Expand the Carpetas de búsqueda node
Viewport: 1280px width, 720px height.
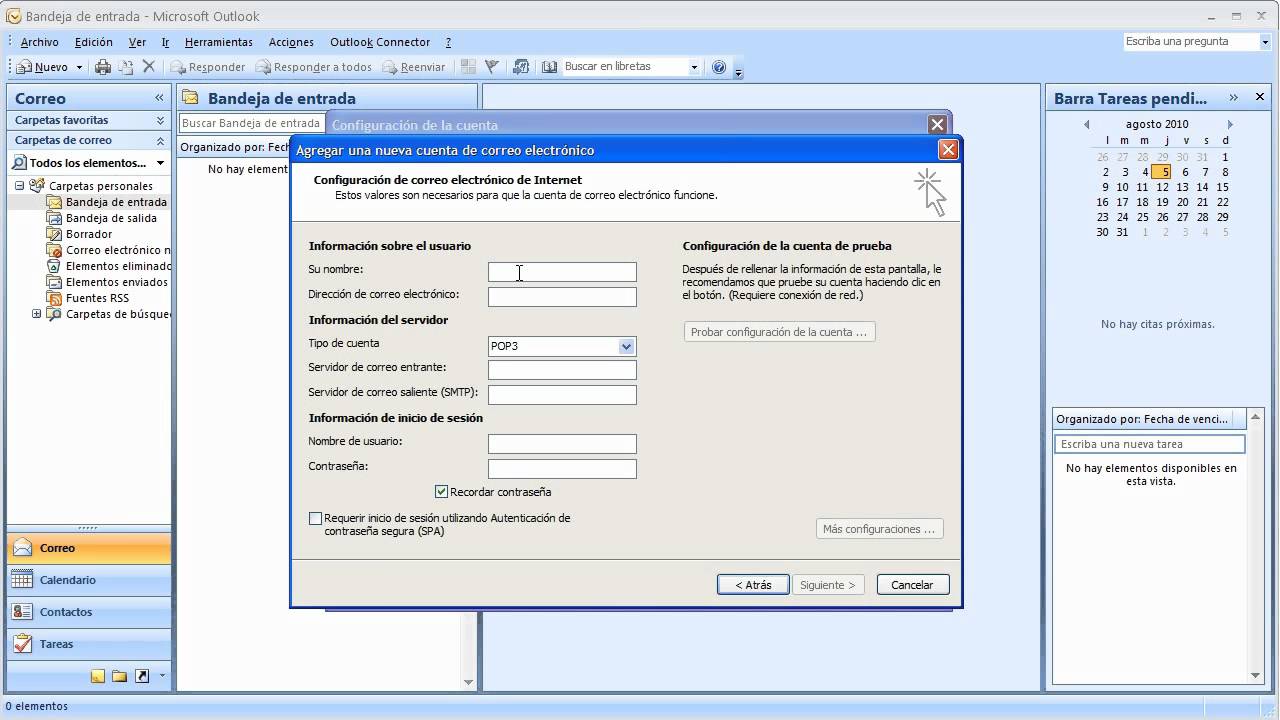point(37,314)
